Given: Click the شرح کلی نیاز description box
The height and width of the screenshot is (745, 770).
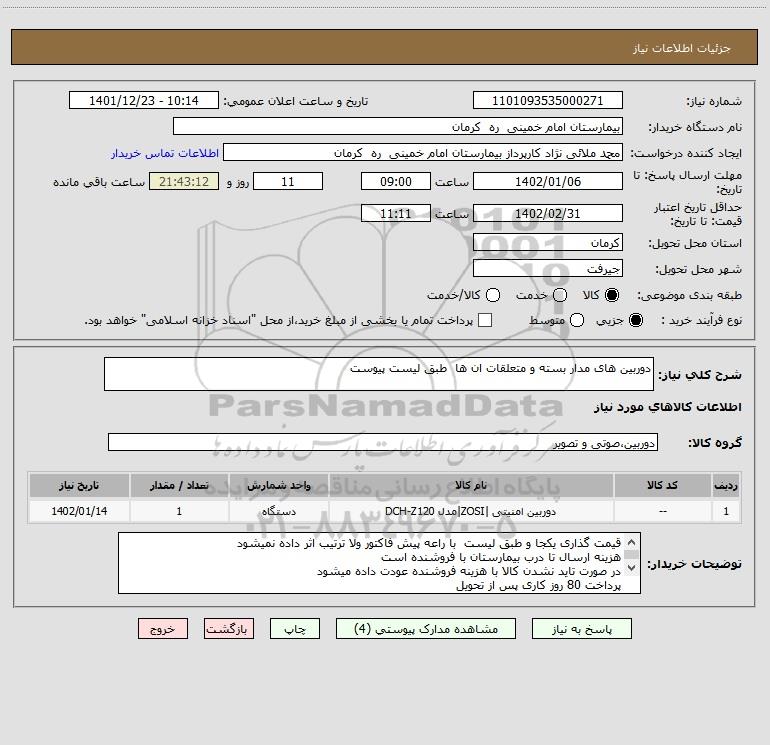Looking at the screenshot, I should (379, 374).
